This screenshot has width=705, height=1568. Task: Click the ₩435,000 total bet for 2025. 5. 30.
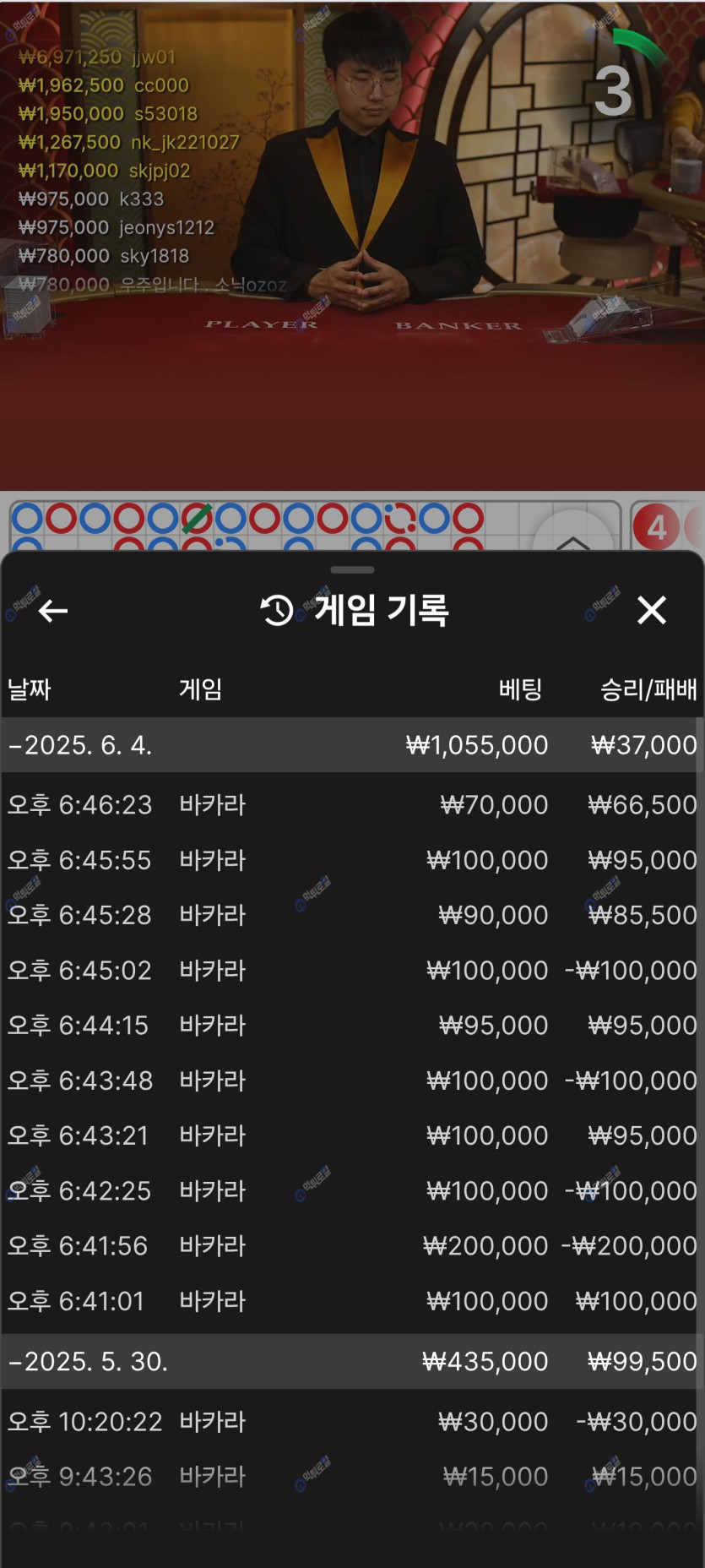point(485,1362)
